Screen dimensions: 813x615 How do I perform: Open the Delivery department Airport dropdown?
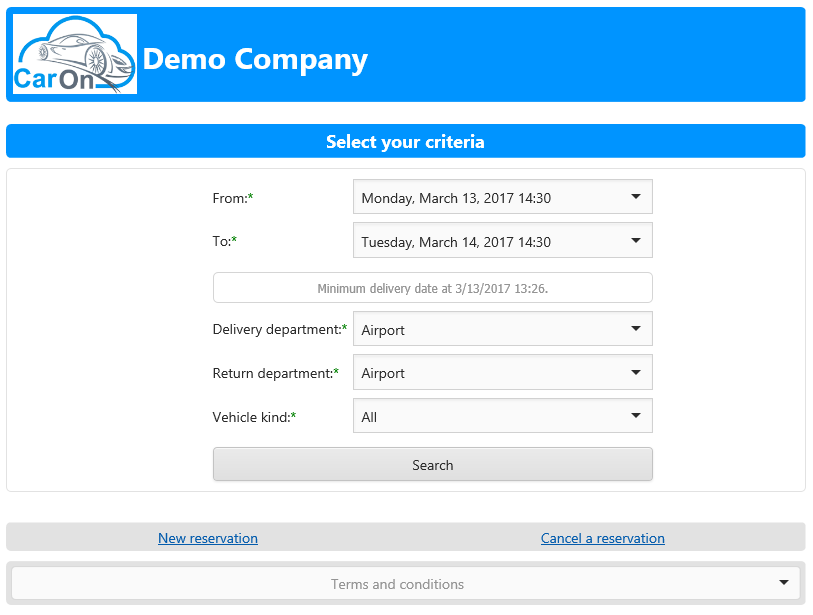[502, 328]
